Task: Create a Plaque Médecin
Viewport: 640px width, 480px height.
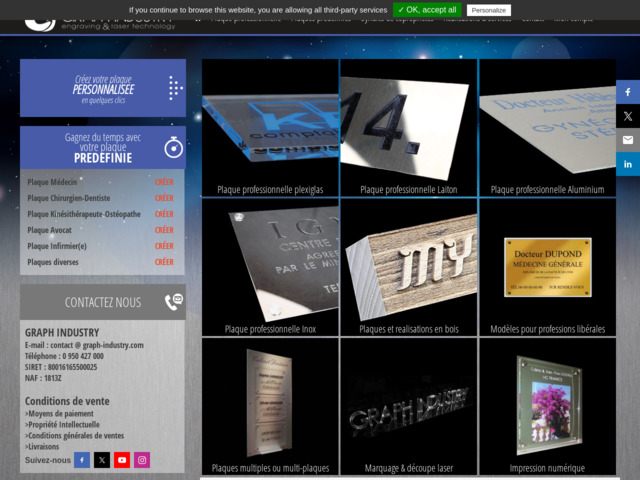Action: coord(164,182)
